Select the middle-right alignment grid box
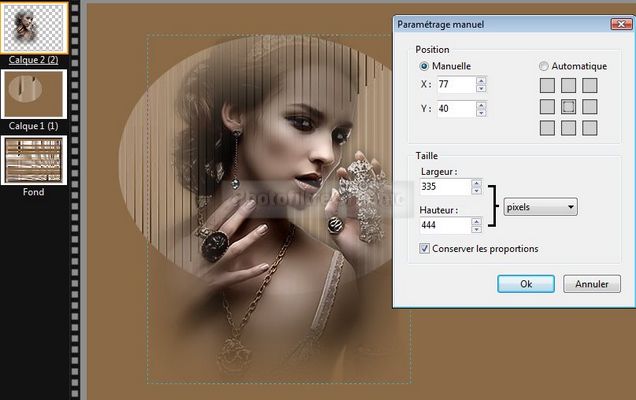 pyautogui.click(x=589, y=106)
